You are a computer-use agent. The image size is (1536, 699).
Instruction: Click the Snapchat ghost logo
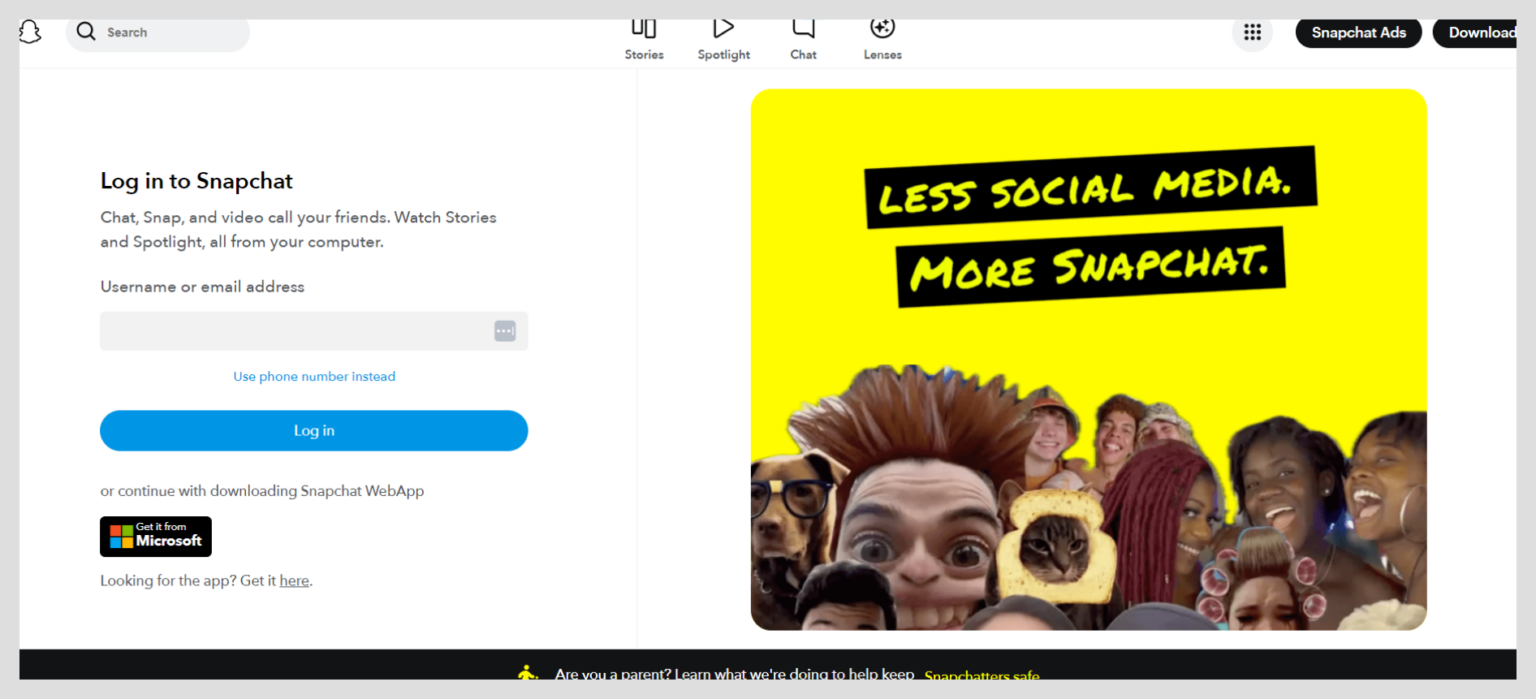pyautogui.click(x=29, y=31)
